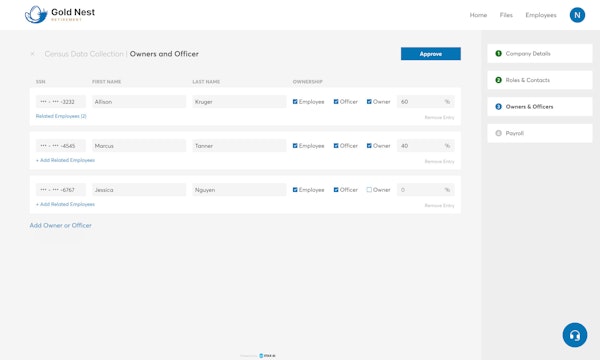
Task: Uncheck Owner for Marcus Tanner
Action: pyautogui.click(x=369, y=146)
